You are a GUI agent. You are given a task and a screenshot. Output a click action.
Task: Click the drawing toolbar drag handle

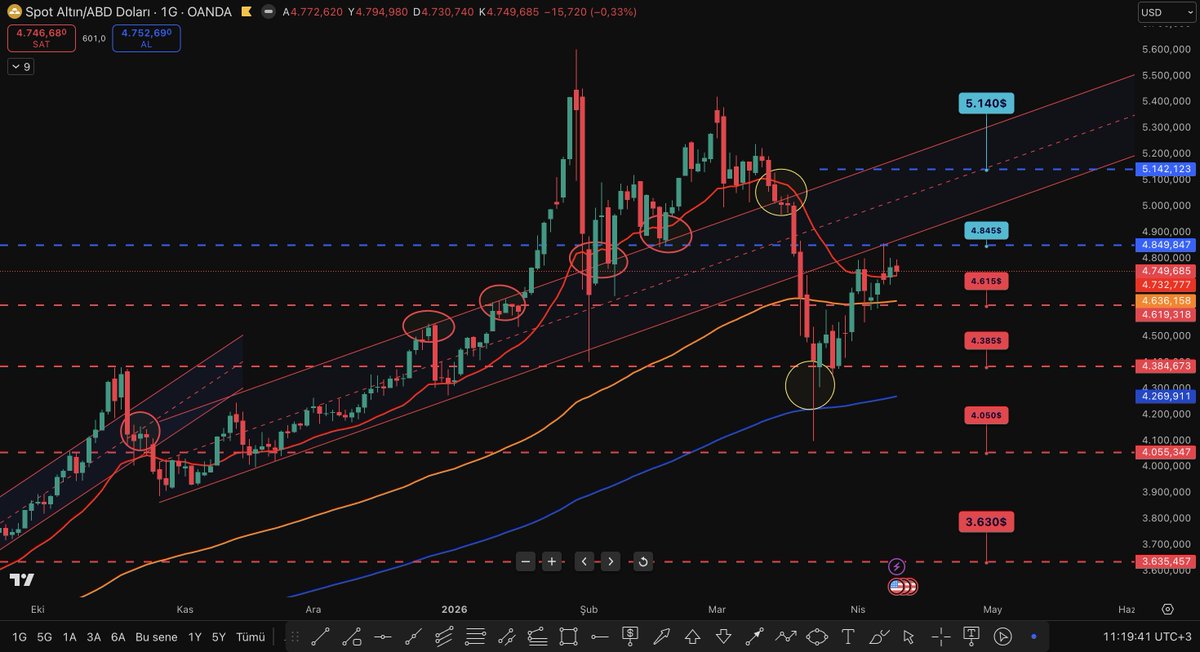point(296,636)
